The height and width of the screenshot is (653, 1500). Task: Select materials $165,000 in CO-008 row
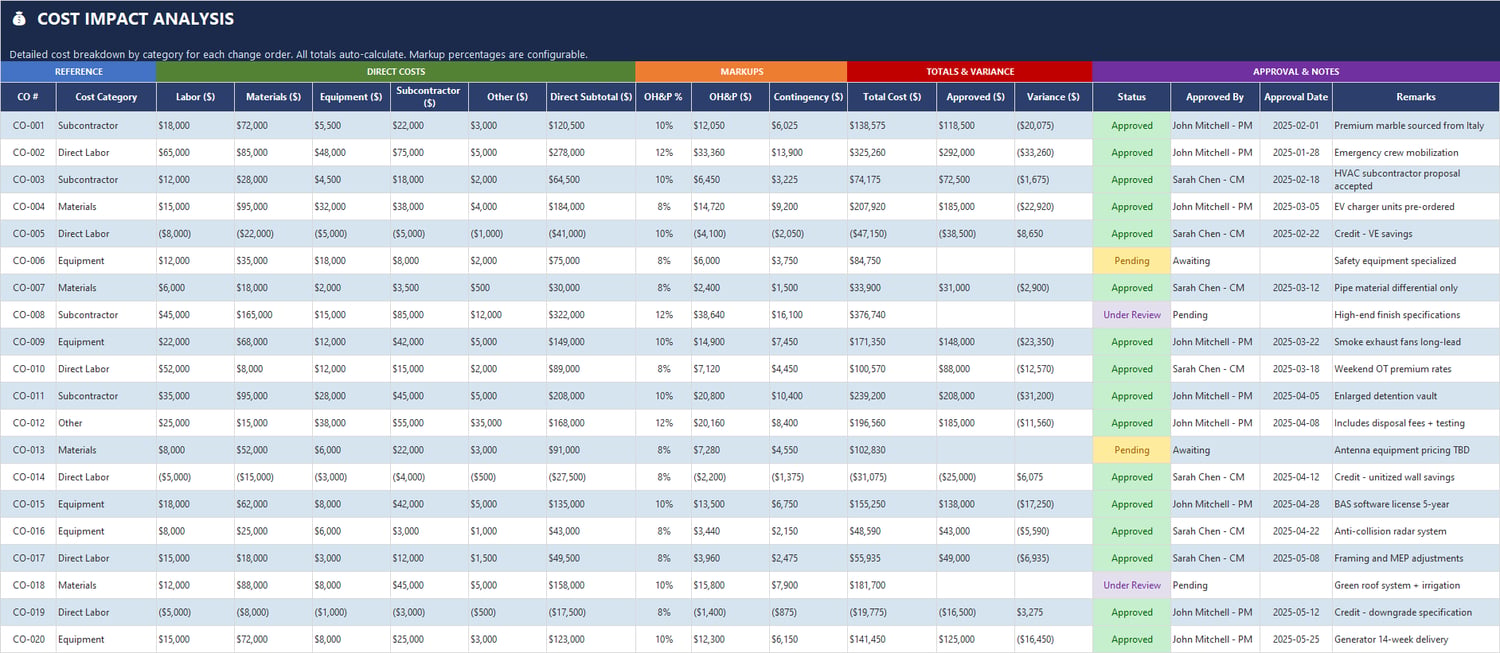(x=273, y=315)
